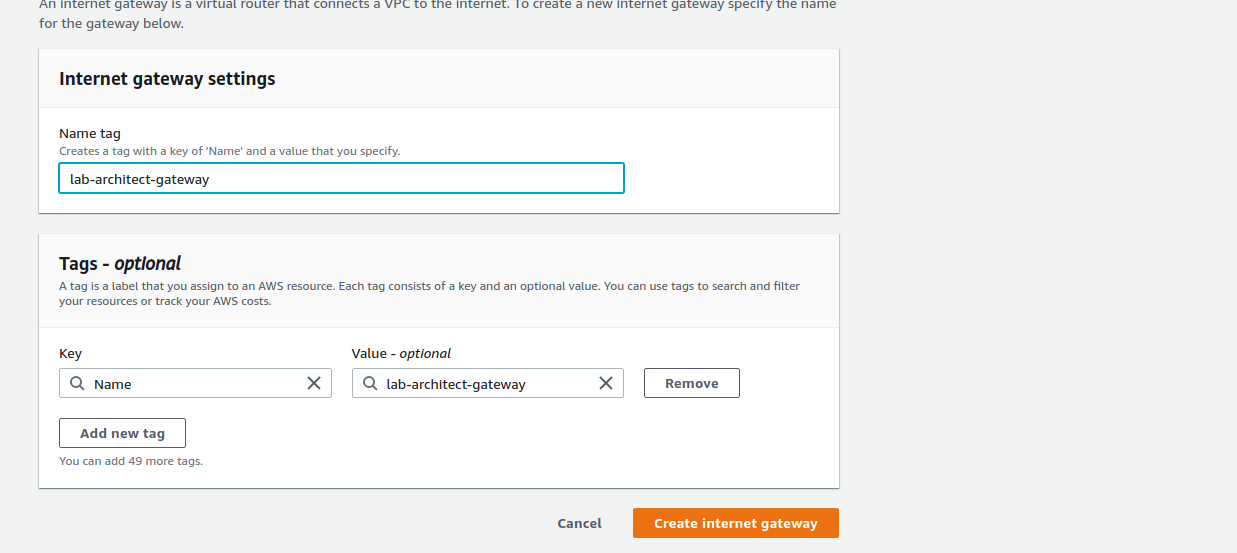Focus the Name tag input field

341,179
